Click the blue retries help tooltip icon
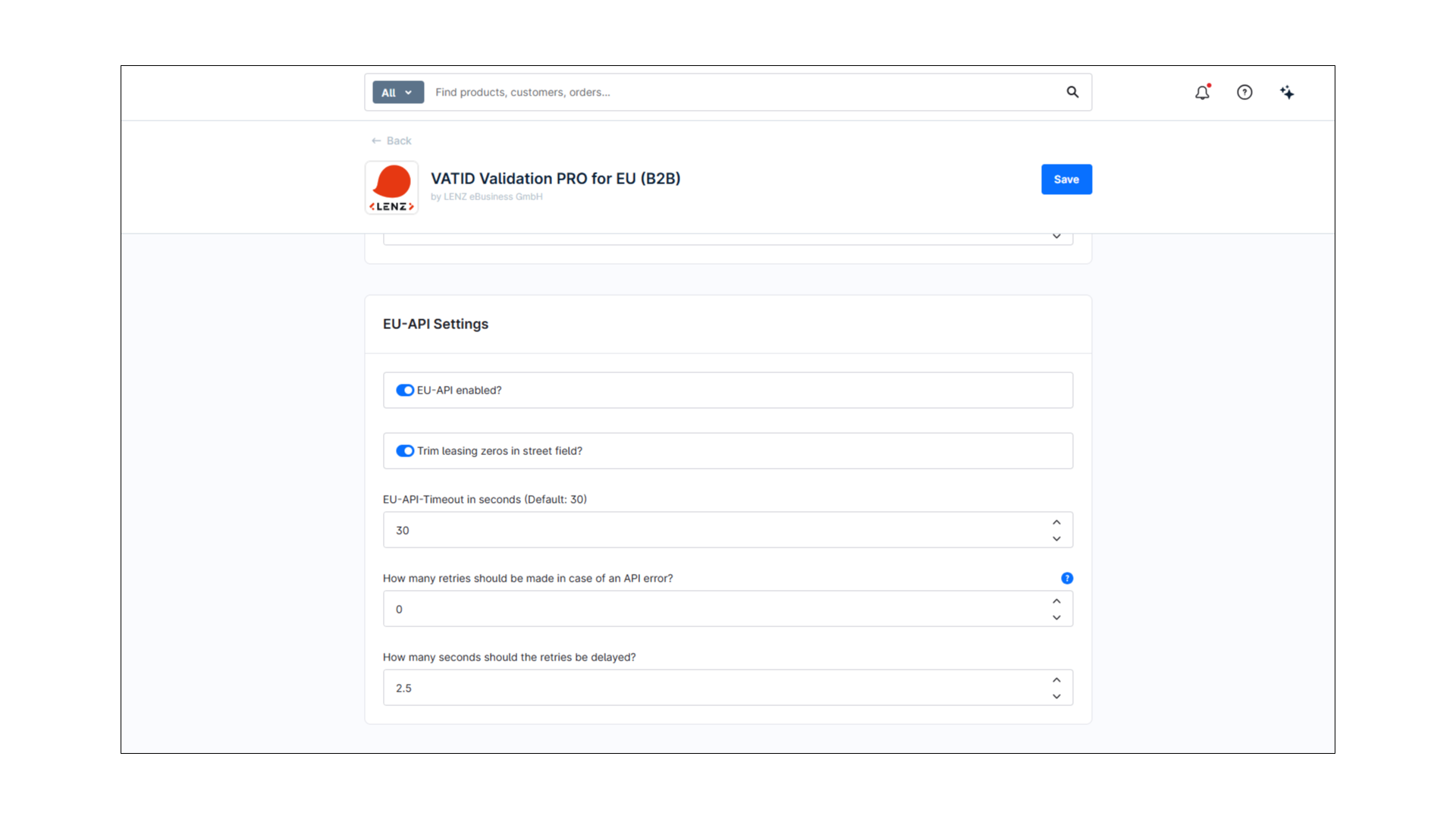1456x819 pixels. (1067, 578)
